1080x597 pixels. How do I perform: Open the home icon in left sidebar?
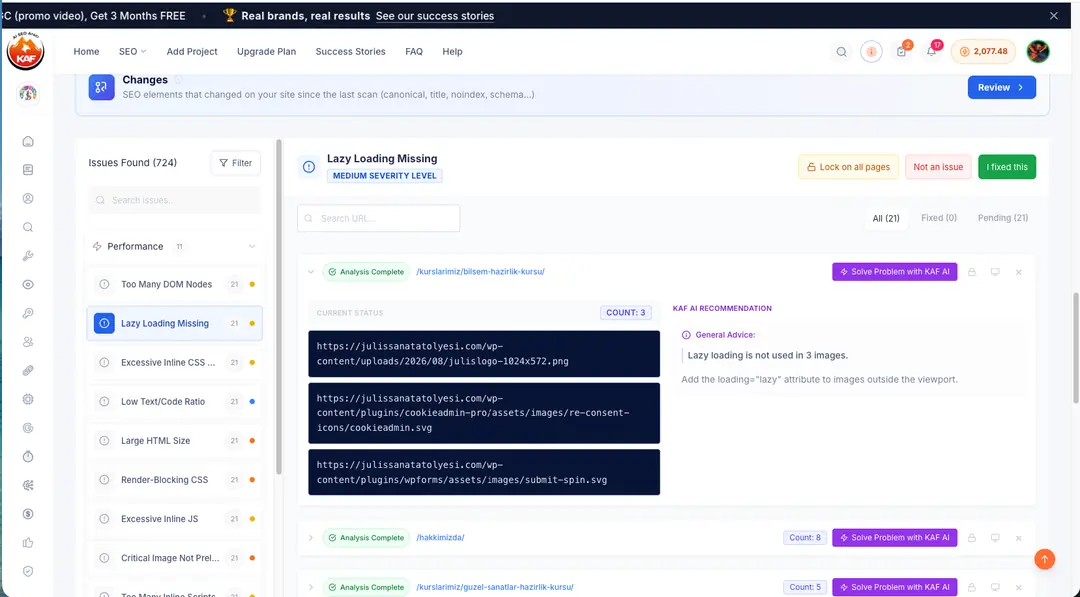(x=28, y=141)
